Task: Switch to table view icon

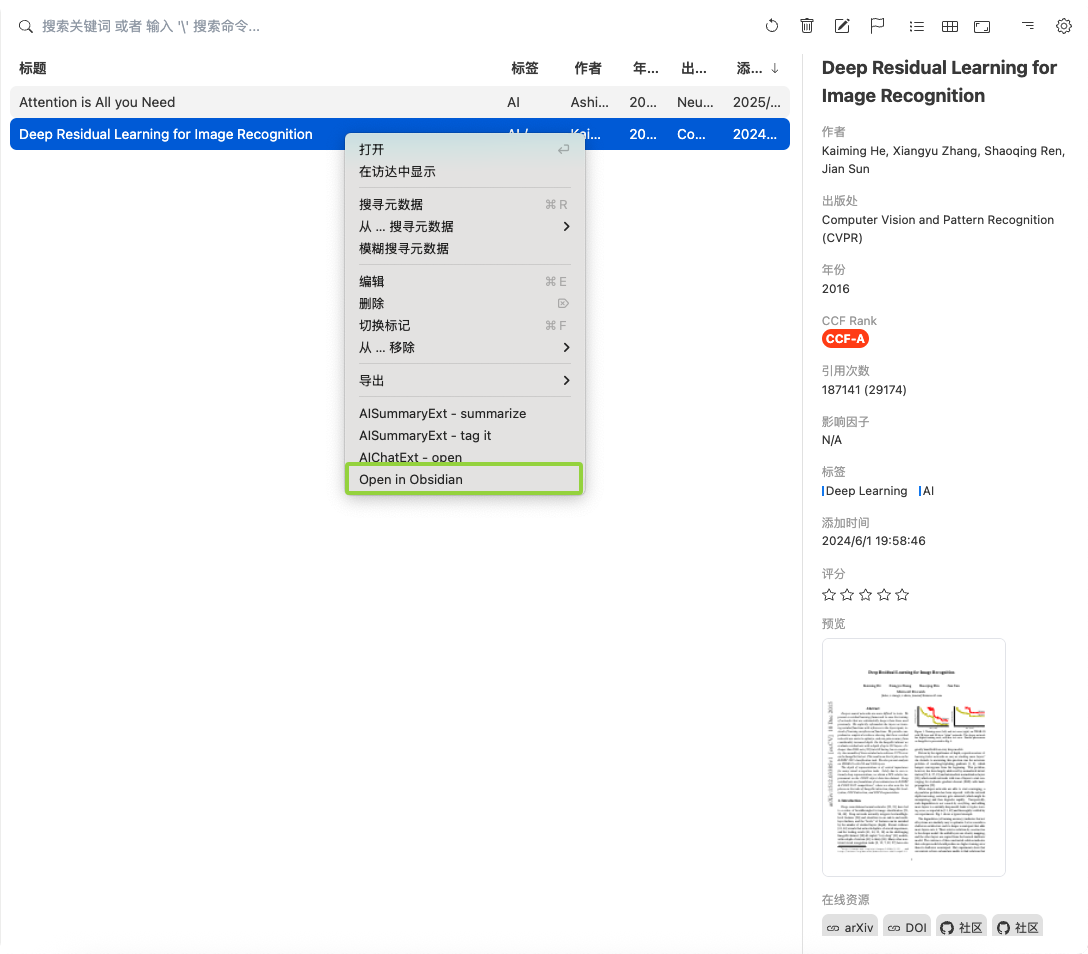Action: click(x=950, y=26)
